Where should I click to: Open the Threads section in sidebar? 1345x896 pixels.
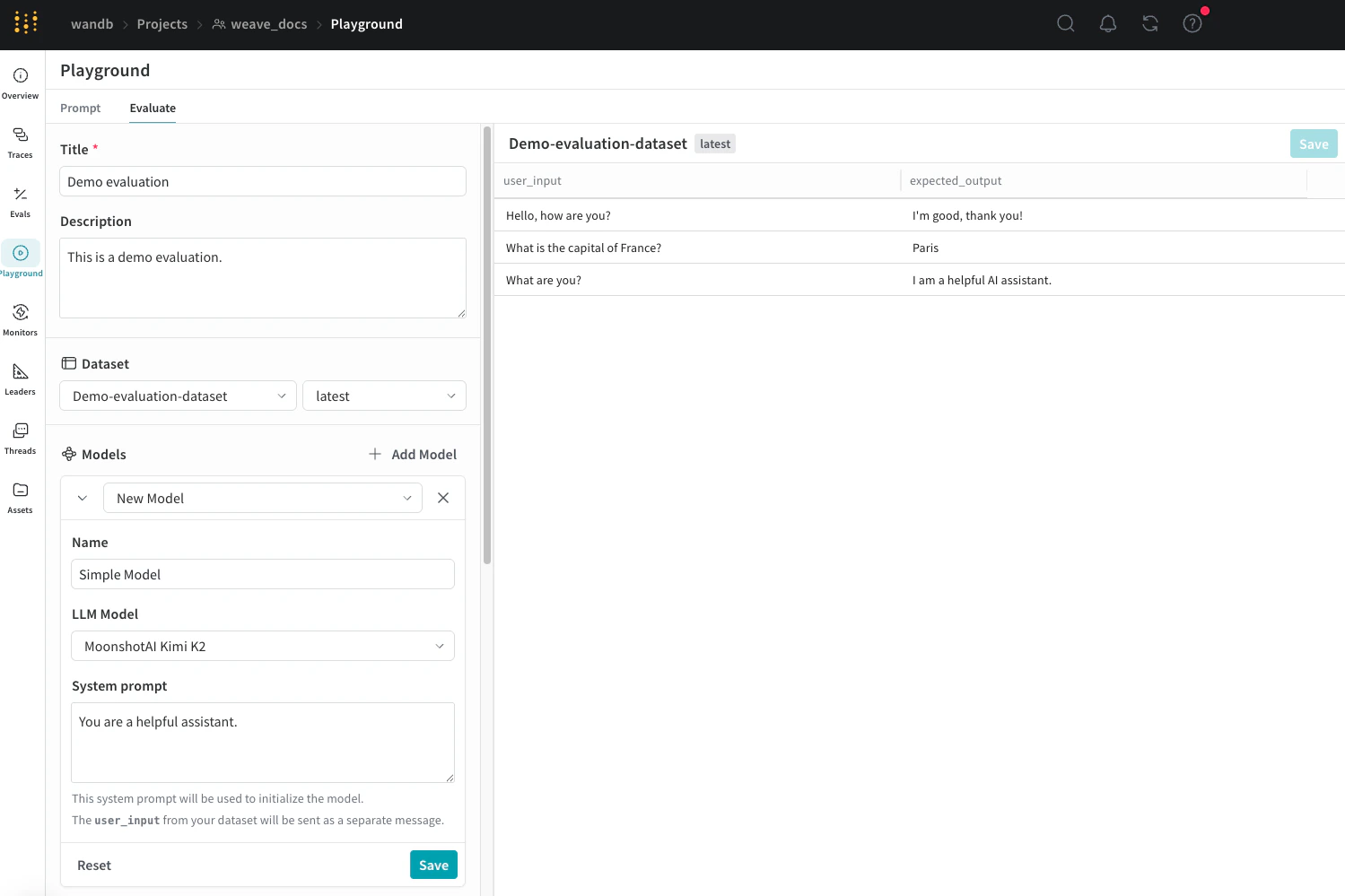pyautogui.click(x=20, y=438)
